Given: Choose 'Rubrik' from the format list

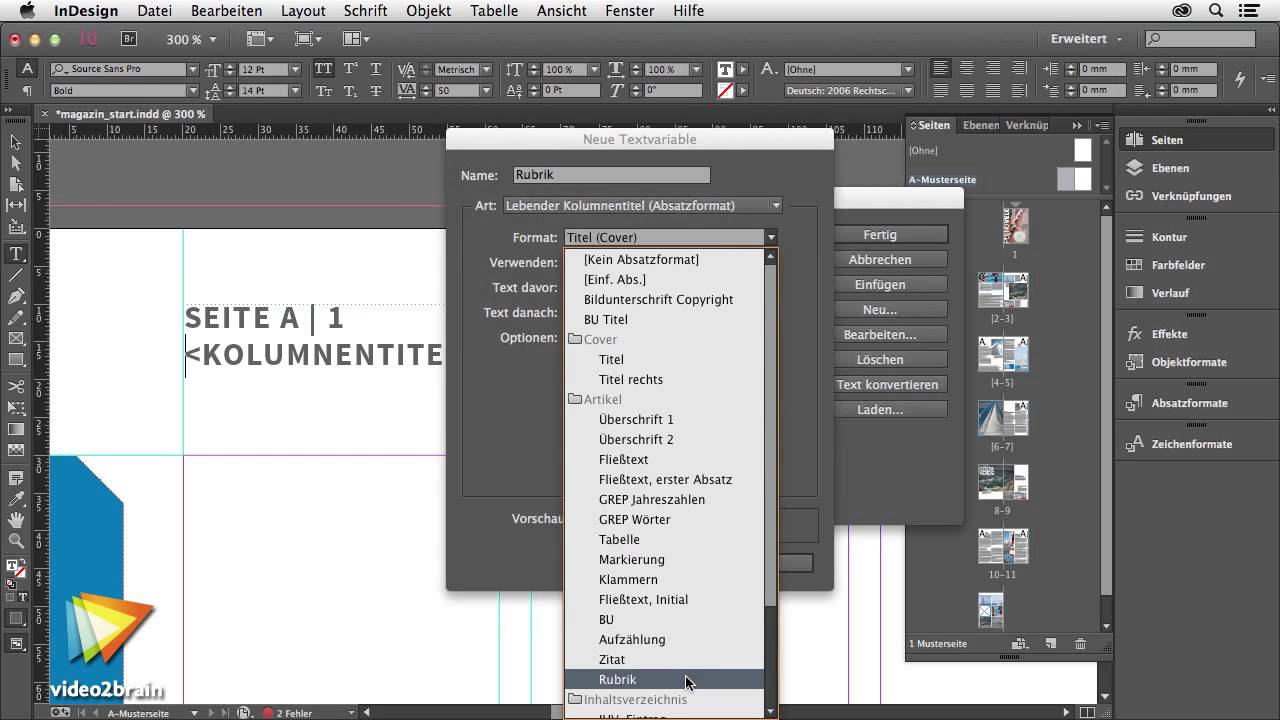Looking at the screenshot, I should click(617, 680).
